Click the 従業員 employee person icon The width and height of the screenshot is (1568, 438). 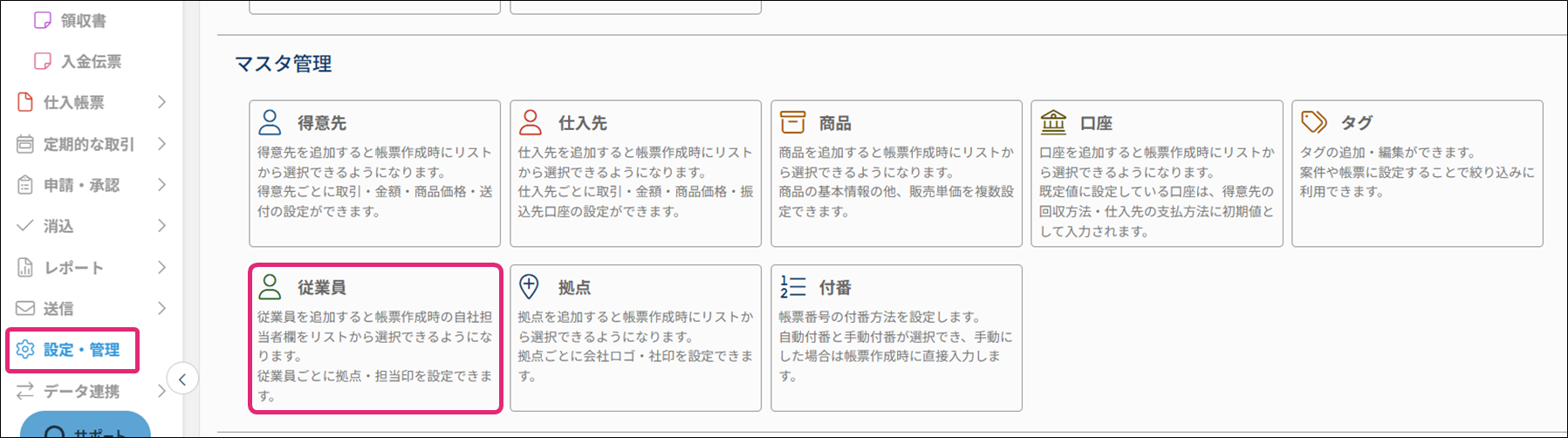click(270, 287)
